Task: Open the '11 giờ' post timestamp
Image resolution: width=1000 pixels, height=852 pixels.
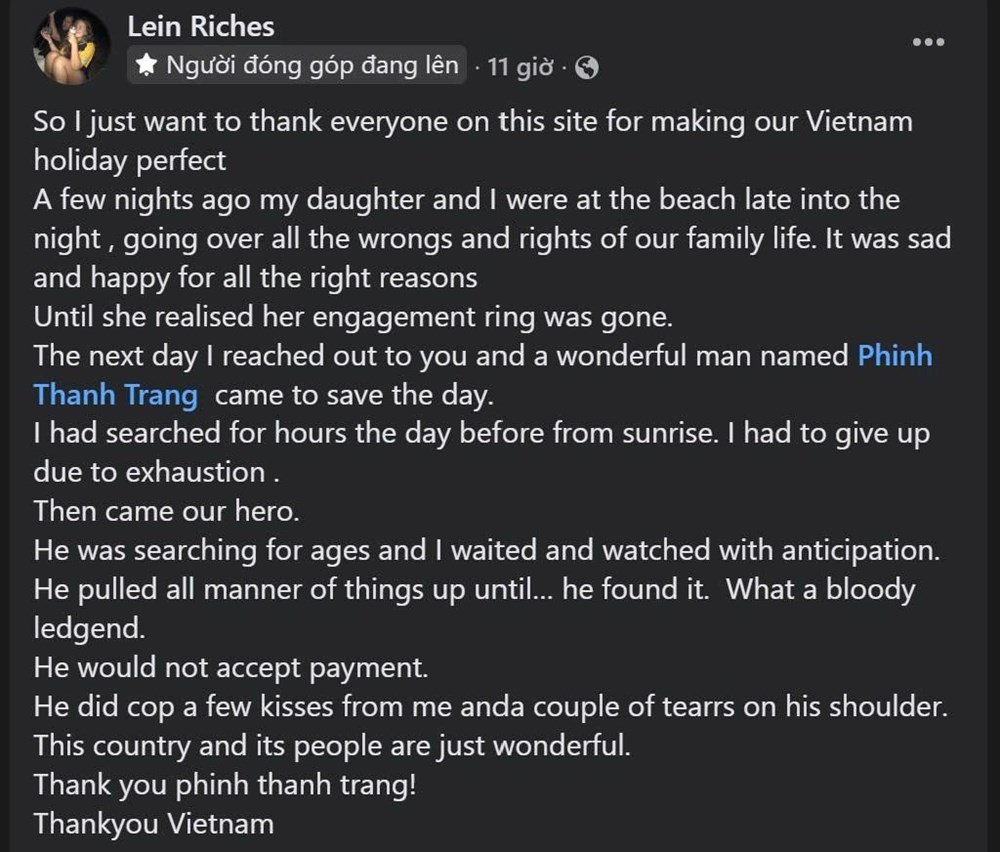Action: (520, 67)
